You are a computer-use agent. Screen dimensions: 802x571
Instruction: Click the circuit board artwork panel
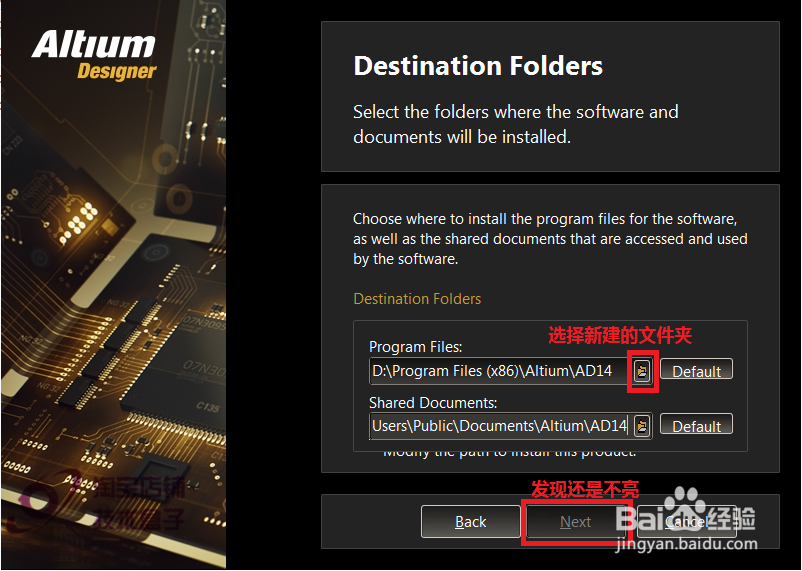(114, 284)
